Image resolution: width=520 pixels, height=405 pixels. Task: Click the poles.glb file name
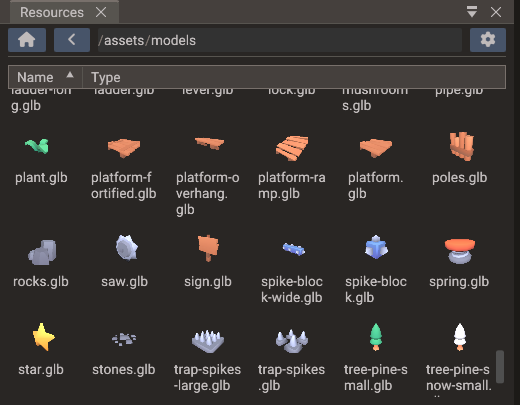460,178
